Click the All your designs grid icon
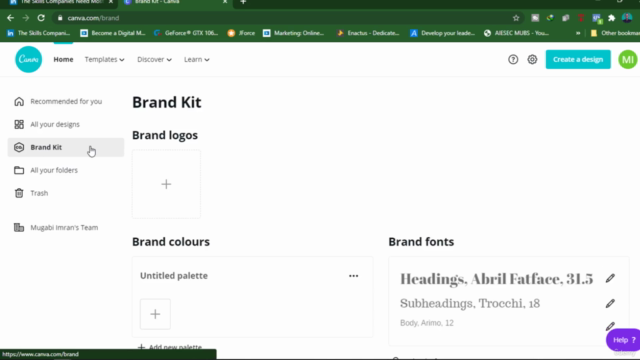This screenshot has width=640, height=360. (19, 124)
